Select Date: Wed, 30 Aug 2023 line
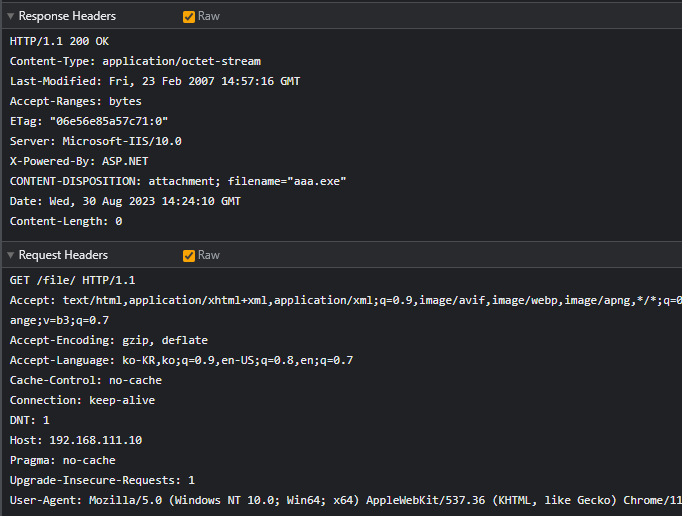682x516 pixels. coord(125,201)
